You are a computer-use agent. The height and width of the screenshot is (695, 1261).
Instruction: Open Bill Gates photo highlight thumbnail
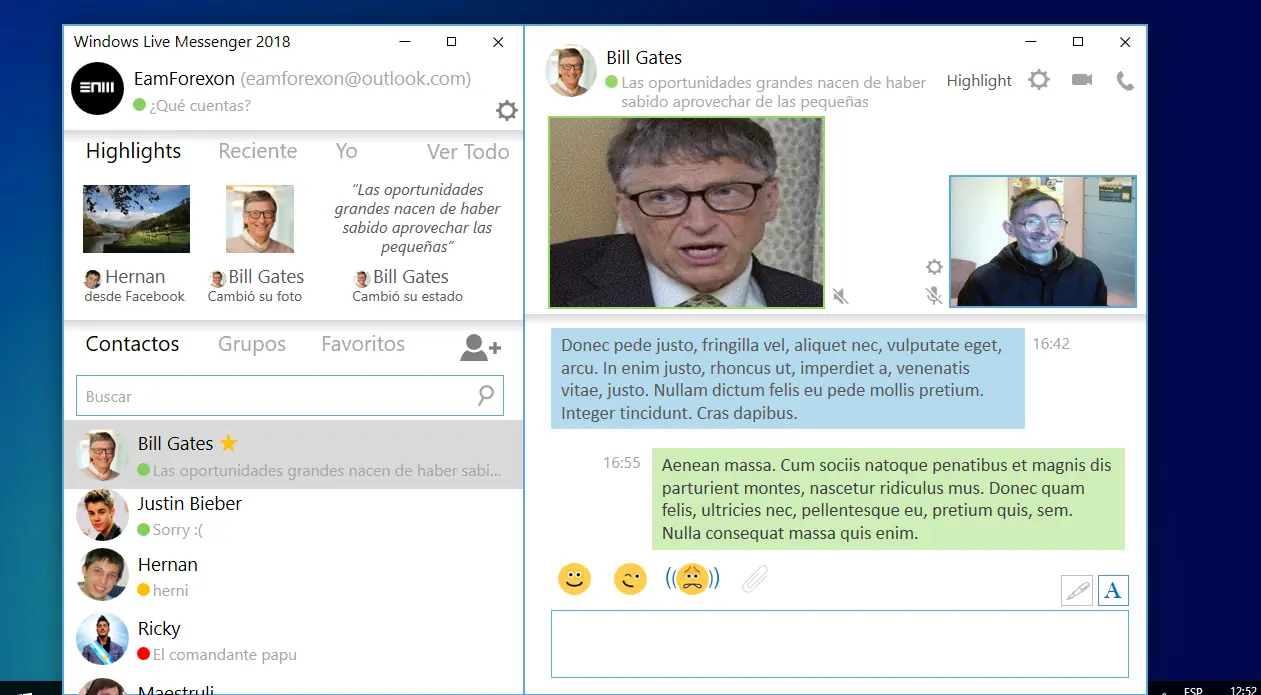coord(260,219)
